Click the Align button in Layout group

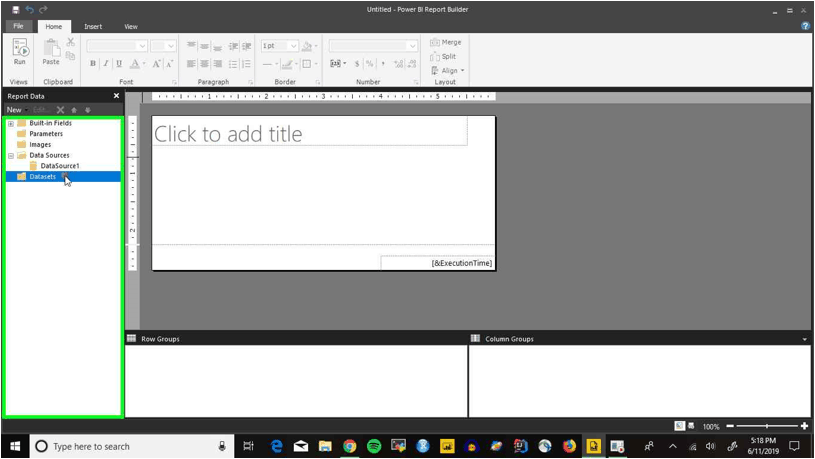(448, 71)
